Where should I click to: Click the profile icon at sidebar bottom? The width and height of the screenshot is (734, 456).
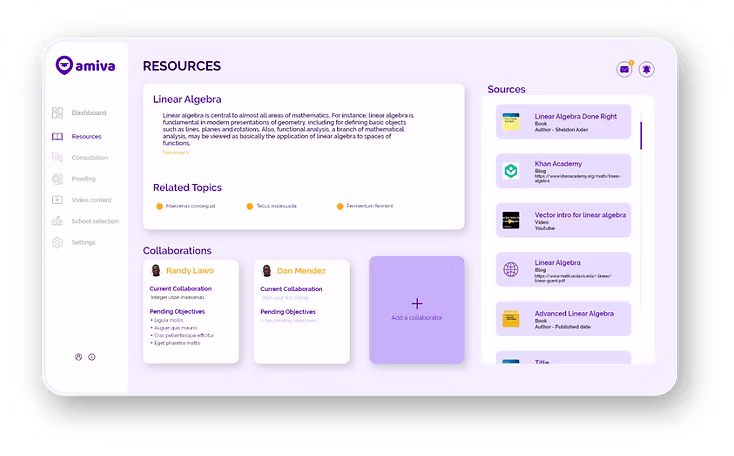click(78, 357)
